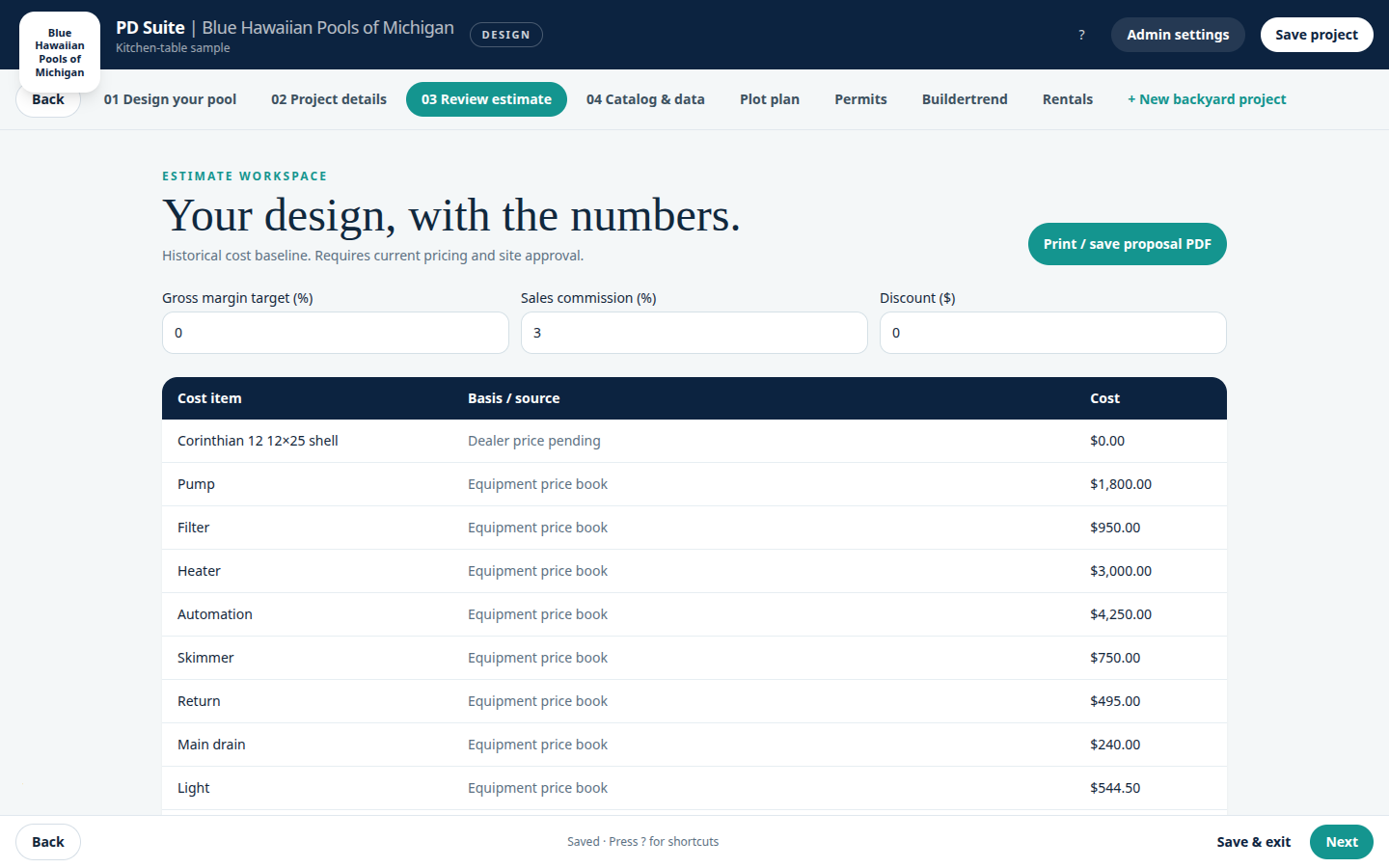The image size is (1389, 868).
Task: Open Admin settings
Action: pos(1178,35)
